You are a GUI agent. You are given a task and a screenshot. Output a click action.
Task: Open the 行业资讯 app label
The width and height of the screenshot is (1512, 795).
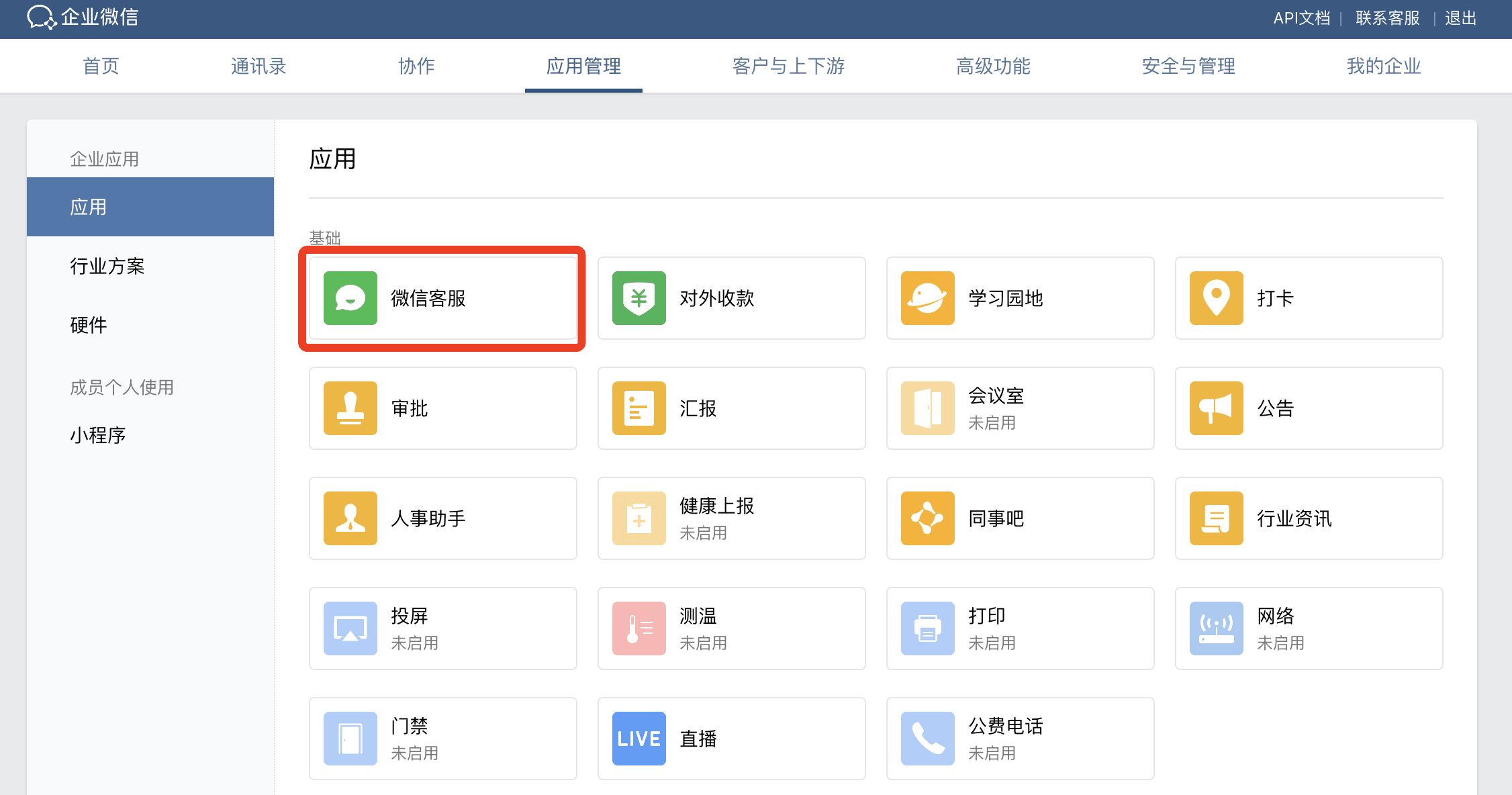(1294, 518)
